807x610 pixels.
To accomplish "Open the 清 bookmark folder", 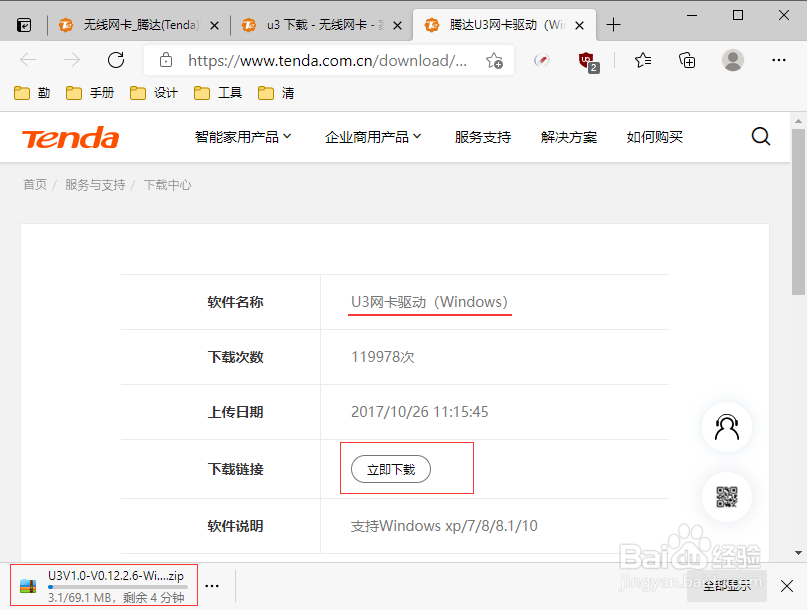I will (276, 93).
